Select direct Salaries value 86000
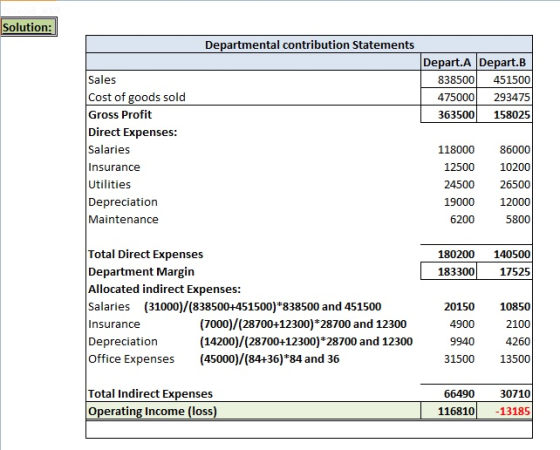 (515, 150)
